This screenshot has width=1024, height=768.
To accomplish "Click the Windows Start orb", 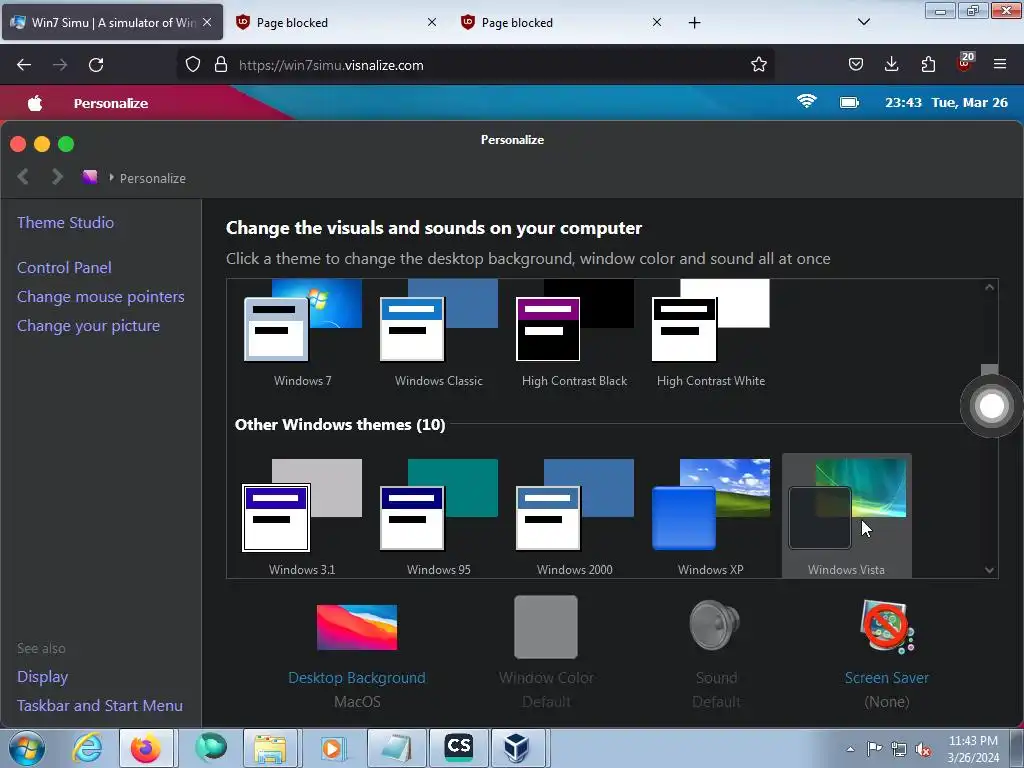I will tap(27, 748).
